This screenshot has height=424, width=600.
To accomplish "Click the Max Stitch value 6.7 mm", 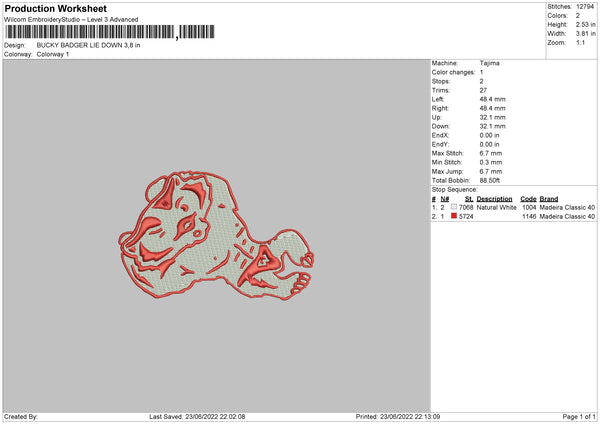I will tap(491, 153).
